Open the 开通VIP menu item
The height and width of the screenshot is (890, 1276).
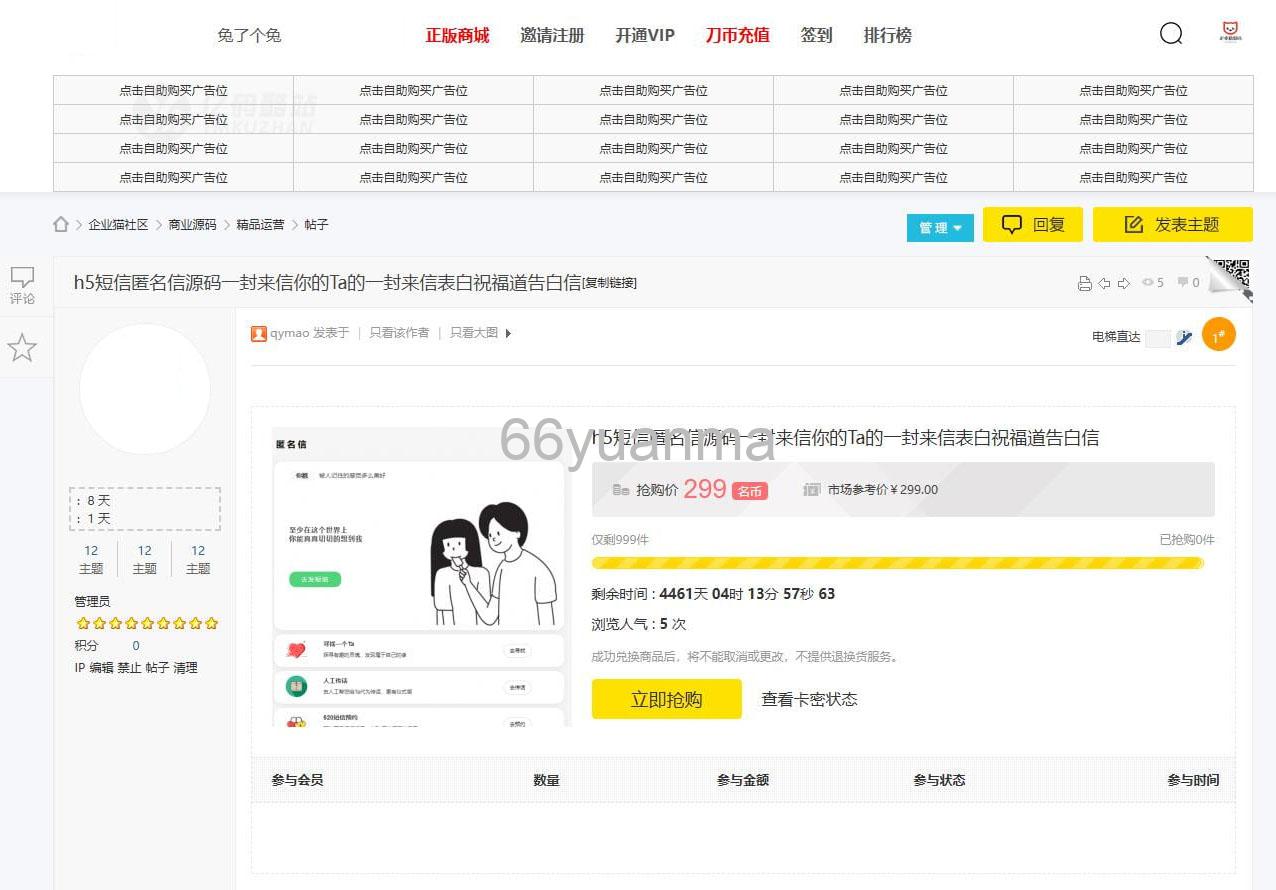[645, 35]
